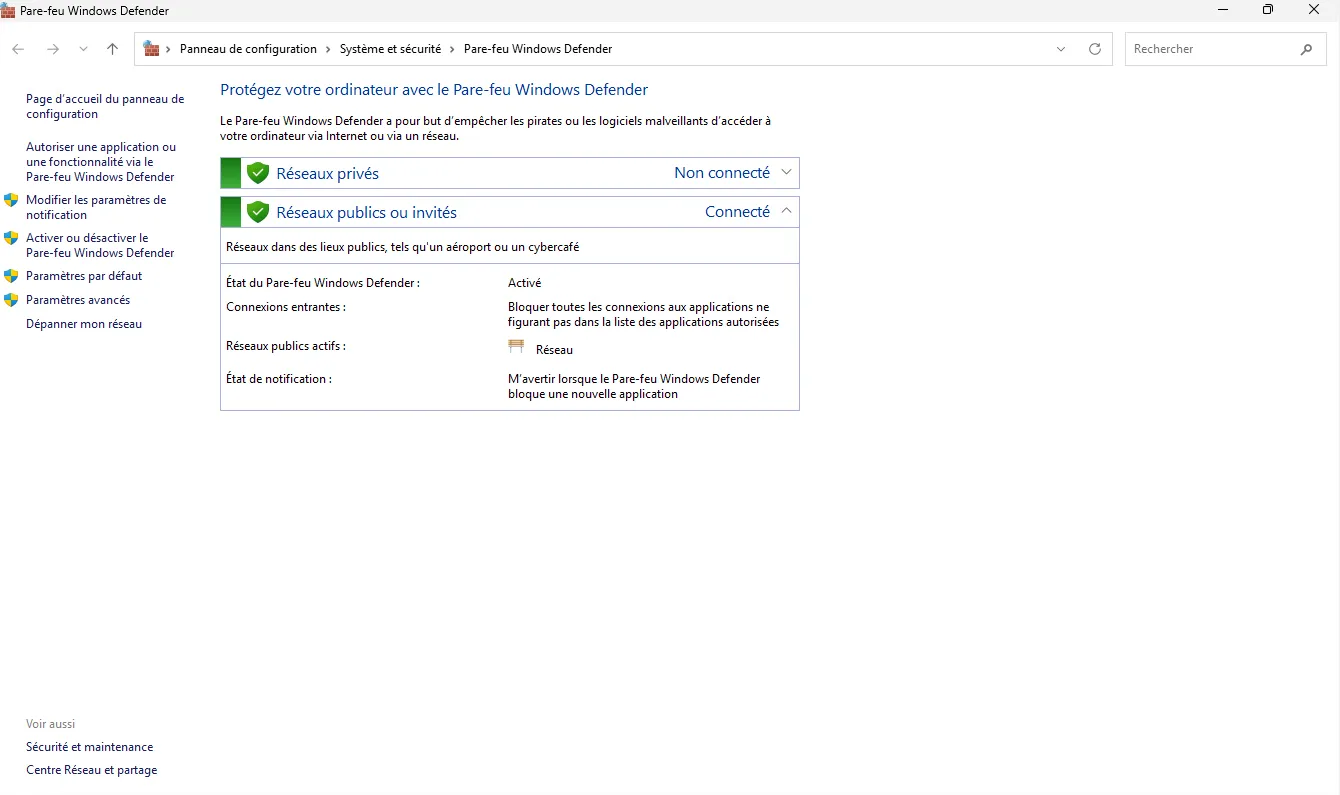Click the up-one-level arrow icon

point(112,49)
